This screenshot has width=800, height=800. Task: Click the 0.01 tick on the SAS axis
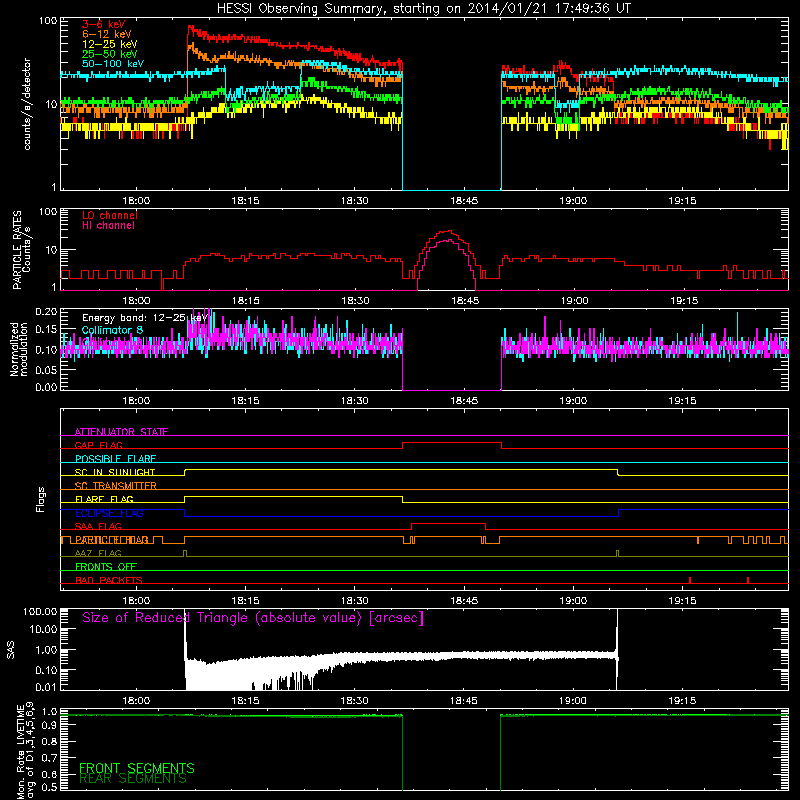pyautogui.click(x=46, y=687)
